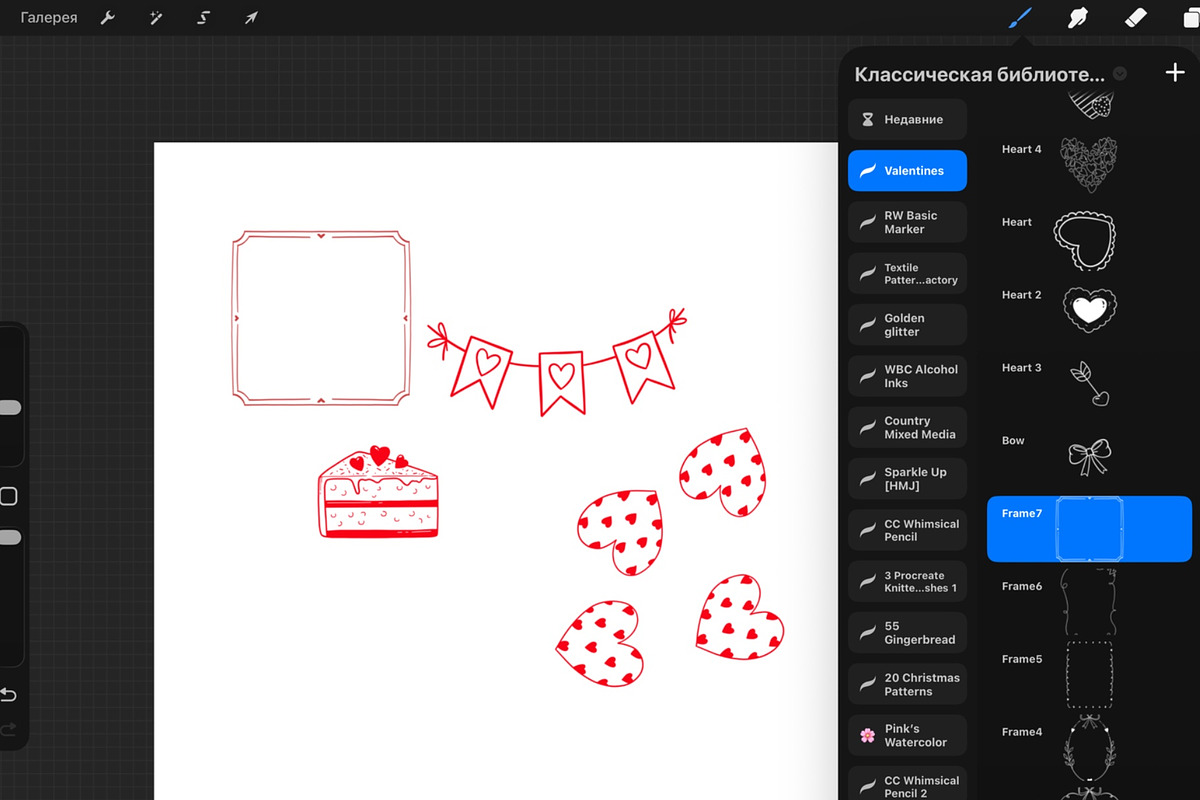1200x800 pixels.
Task: Open the Textile Pattern Factory set
Action: 907,274
